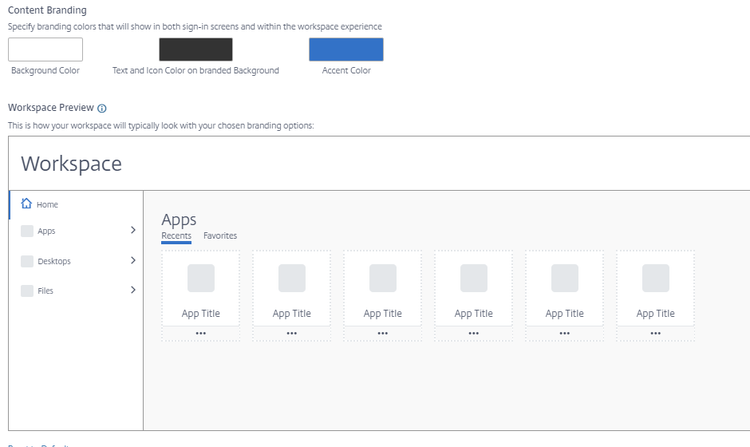
Task: Click the Files placeholder icon in sidebar
Action: (27, 291)
